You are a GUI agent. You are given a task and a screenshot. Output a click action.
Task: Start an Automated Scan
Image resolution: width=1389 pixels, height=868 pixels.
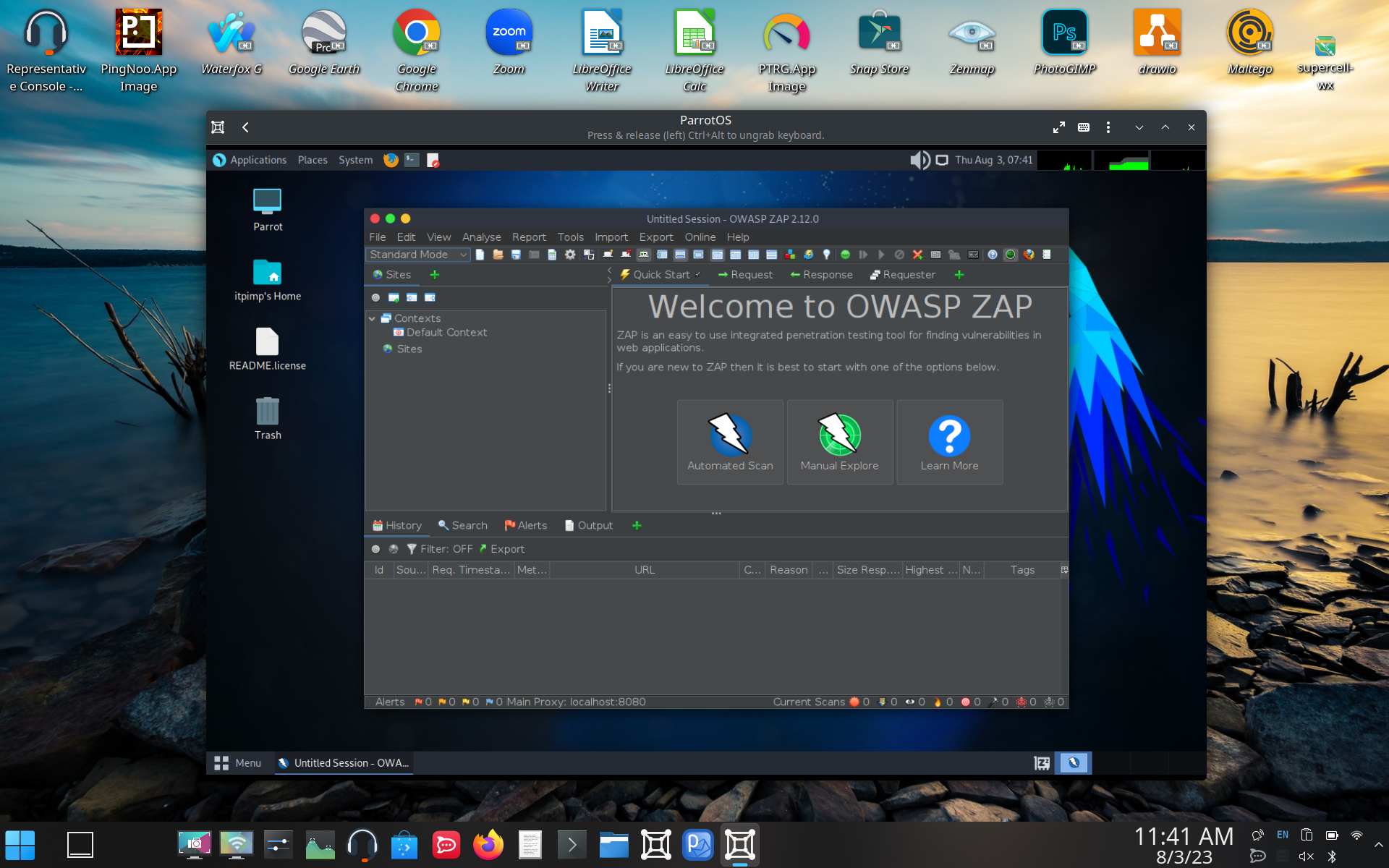click(x=730, y=442)
